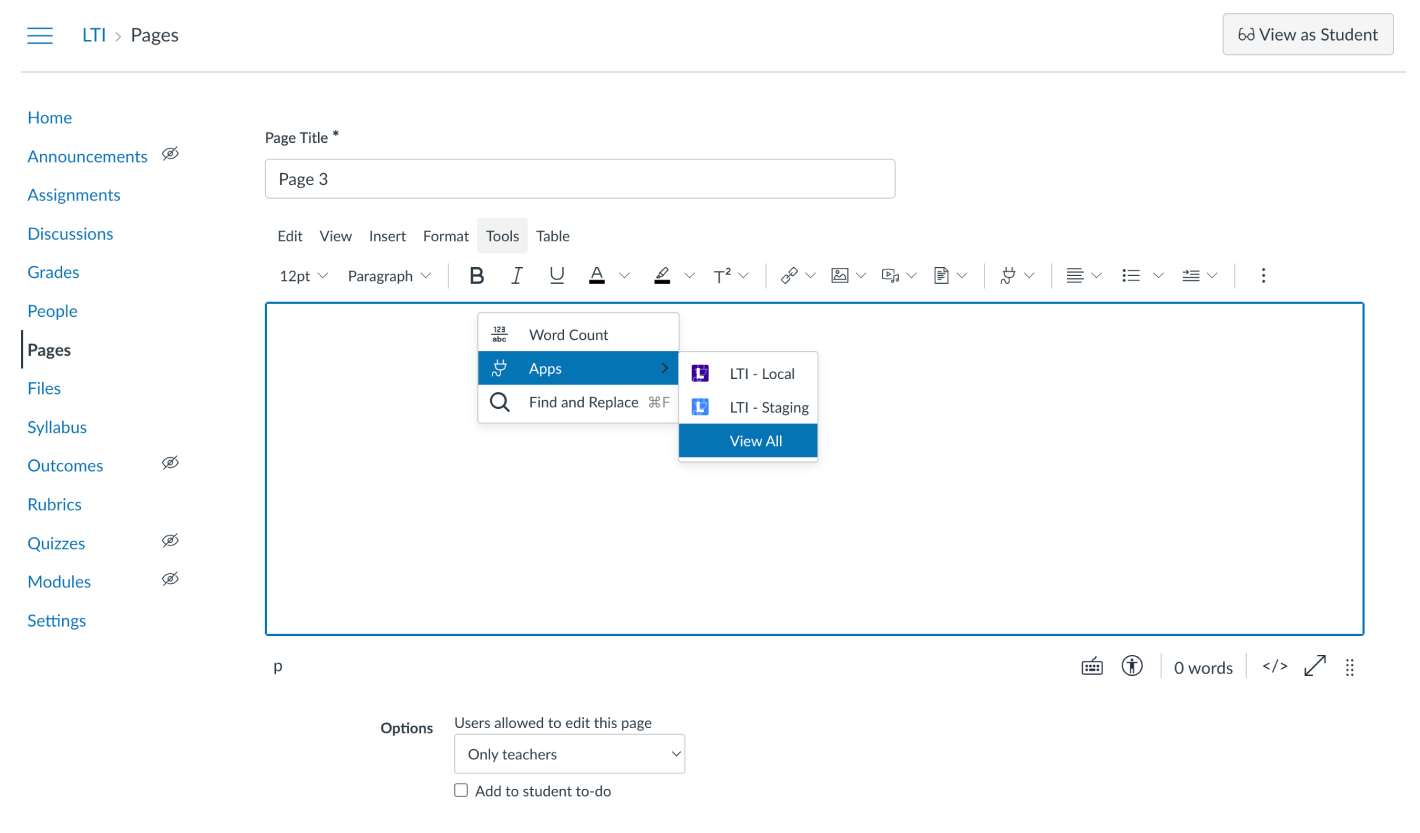Expand the text color dropdown arrow
Screen dimensions: 1420x833
click(x=625, y=276)
